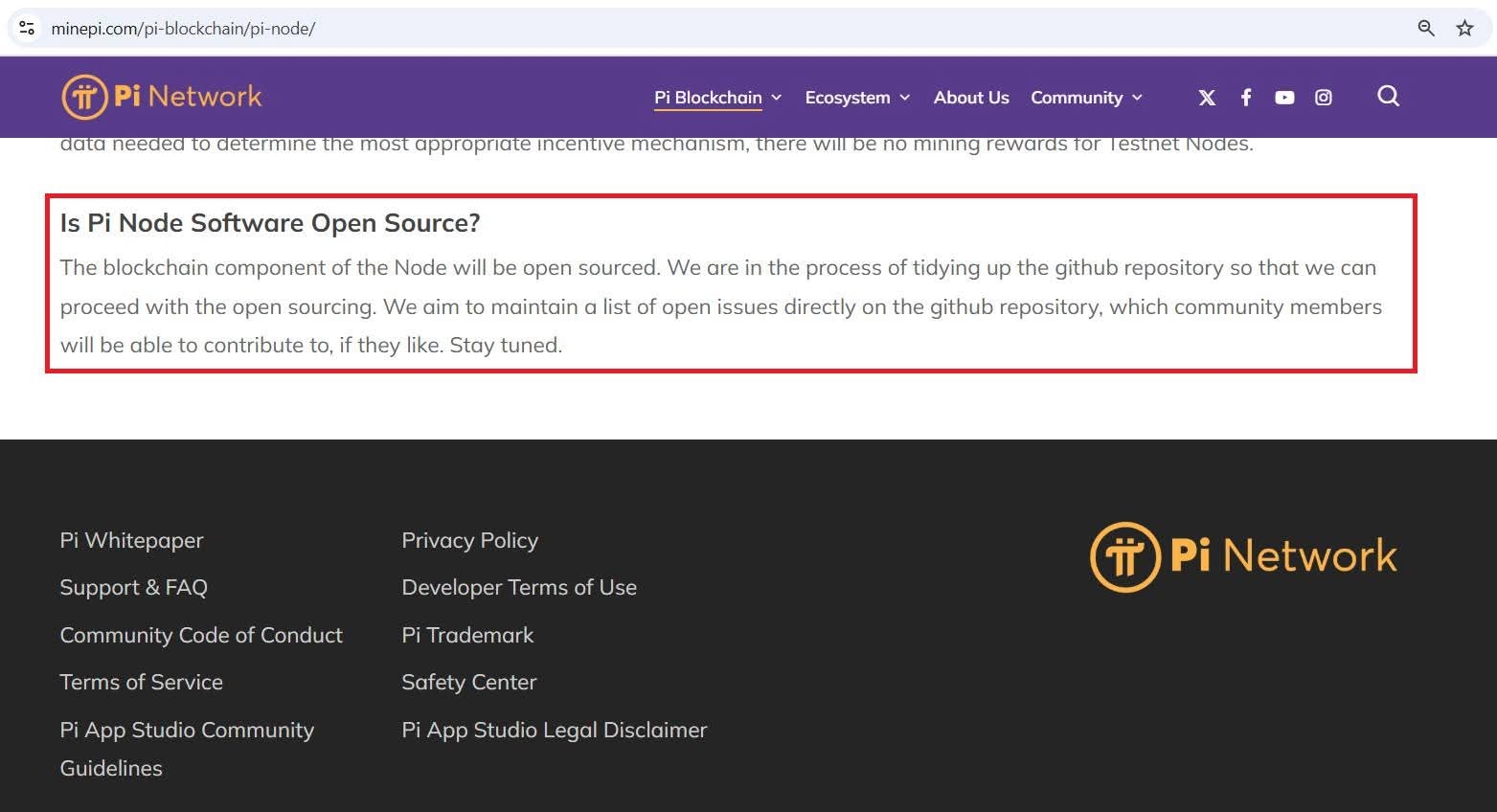This screenshot has height=812, width=1497.
Task: Expand the Community dropdown menu
Action: (1086, 98)
